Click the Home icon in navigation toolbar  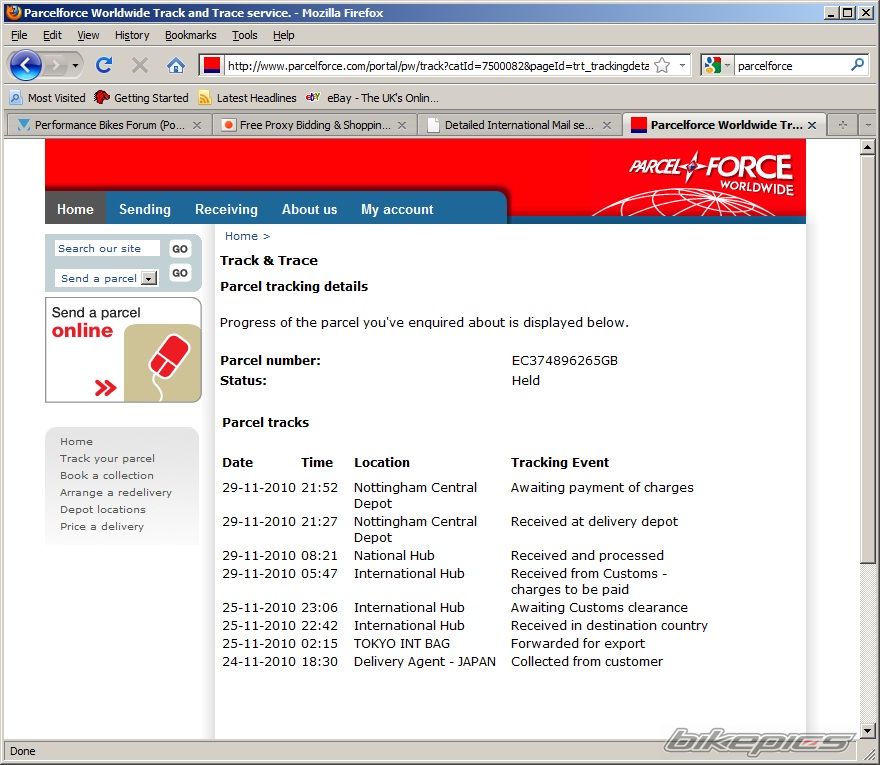(x=176, y=65)
